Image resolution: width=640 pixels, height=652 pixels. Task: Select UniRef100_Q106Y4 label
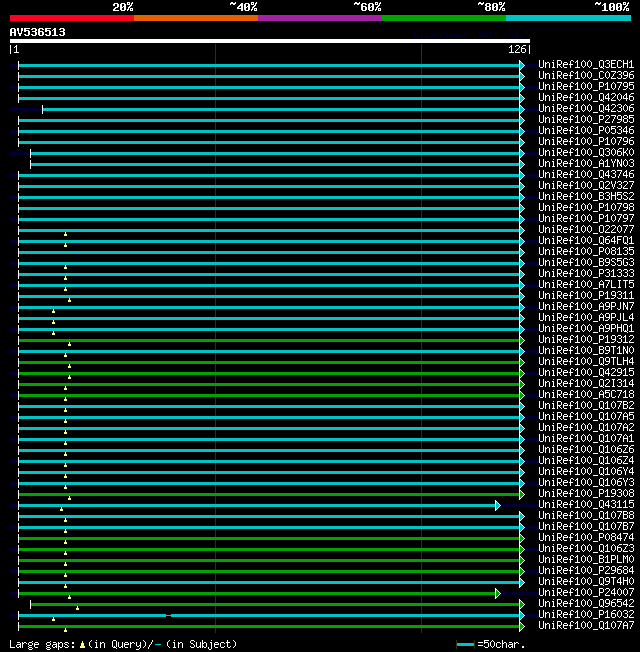(586, 472)
